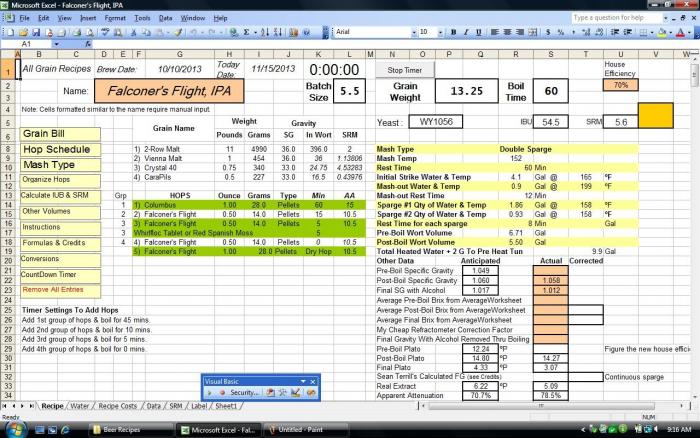Open the Format menu
This screenshot has height=438, width=700.
(x=115, y=18)
